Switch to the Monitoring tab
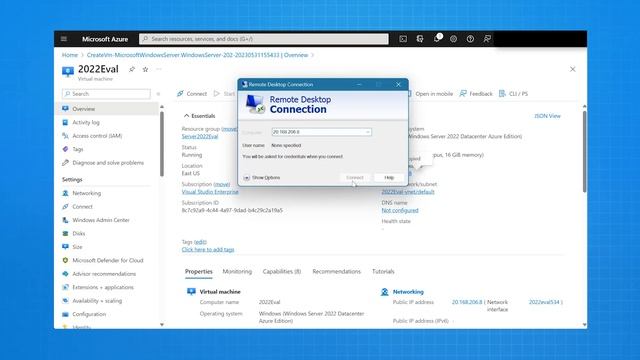The height and width of the screenshot is (360, 640). (237, 271)
